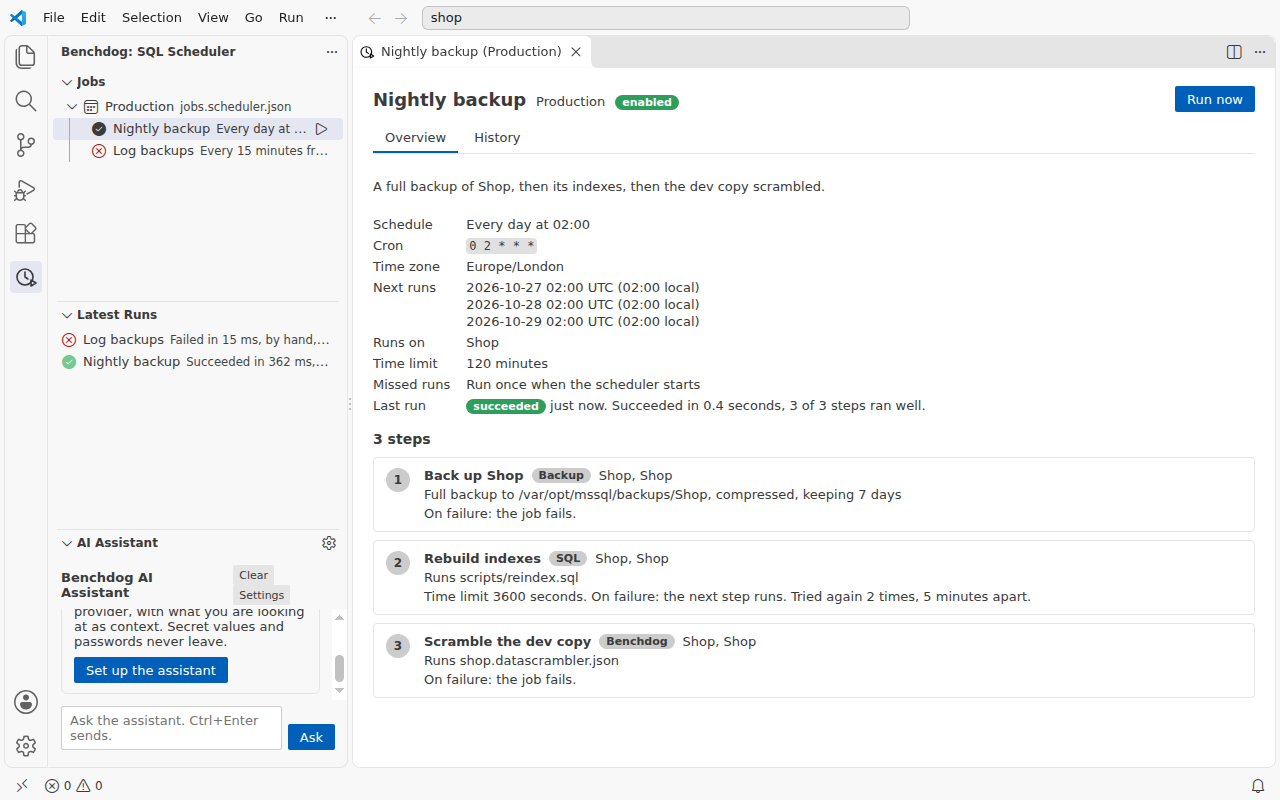The image size is (1280, 800).
Task: Open the Source Control view
Action: coord(26,145)
